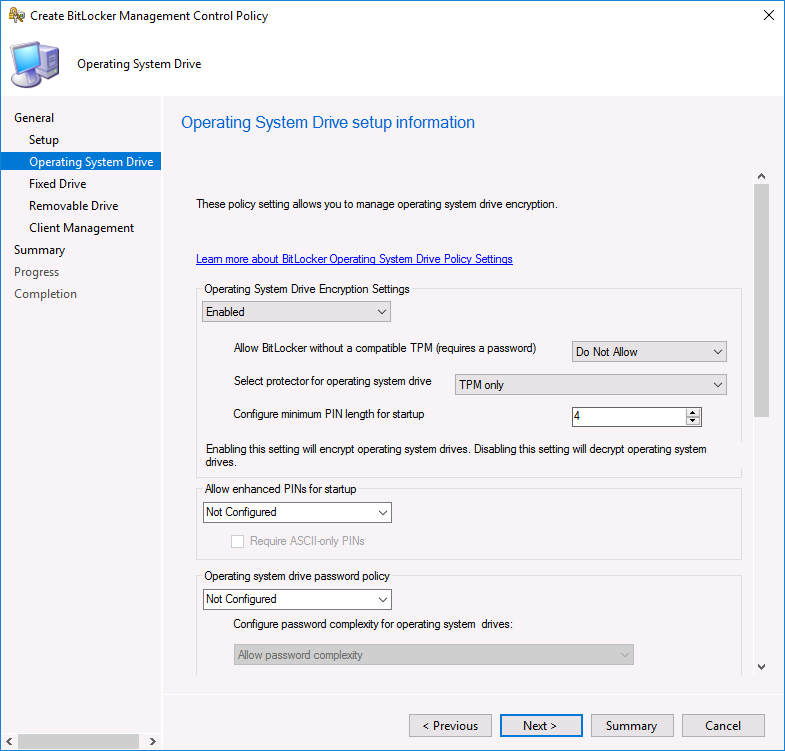Click the minimum PIN length field
785x751 pixels.
click(x=629, y=417)
